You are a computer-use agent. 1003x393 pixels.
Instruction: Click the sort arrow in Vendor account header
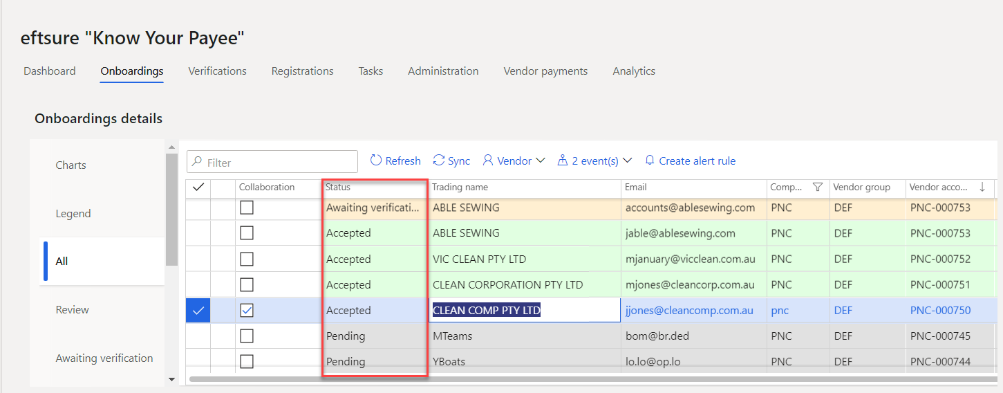(982, 187)
